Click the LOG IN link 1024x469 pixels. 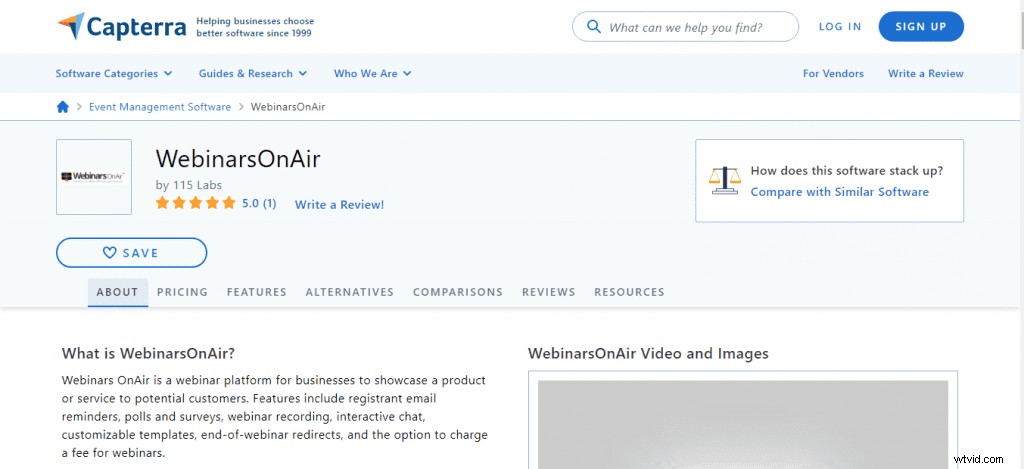[840, 27]
